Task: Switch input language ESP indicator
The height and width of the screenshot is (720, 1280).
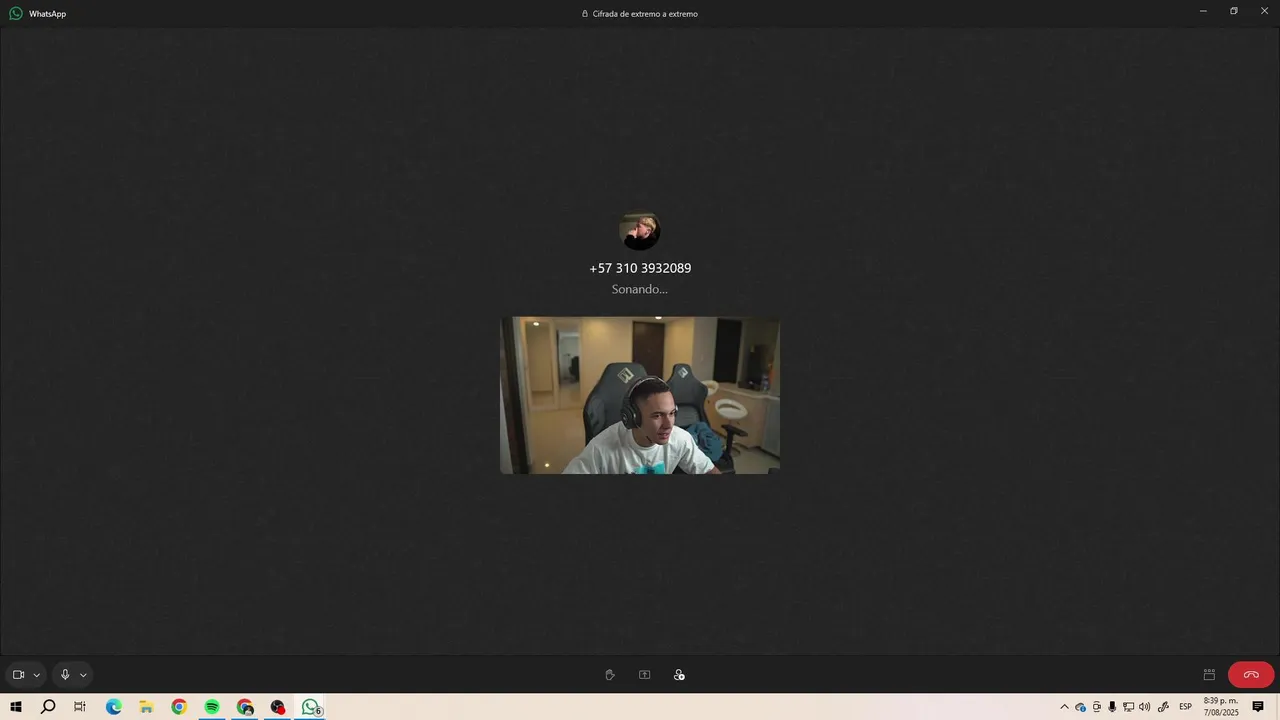Action: (x=1186, y=707)
